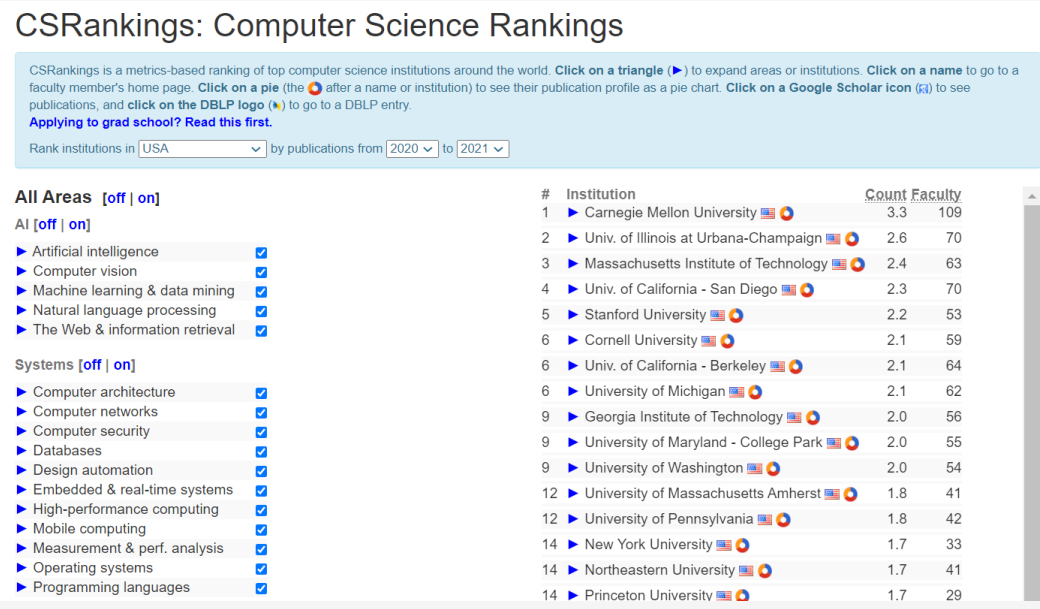This screenshot has width=1040, height=609.
Task: Show Cornell University's publication pie chart
Action: (x=727, y=341)
